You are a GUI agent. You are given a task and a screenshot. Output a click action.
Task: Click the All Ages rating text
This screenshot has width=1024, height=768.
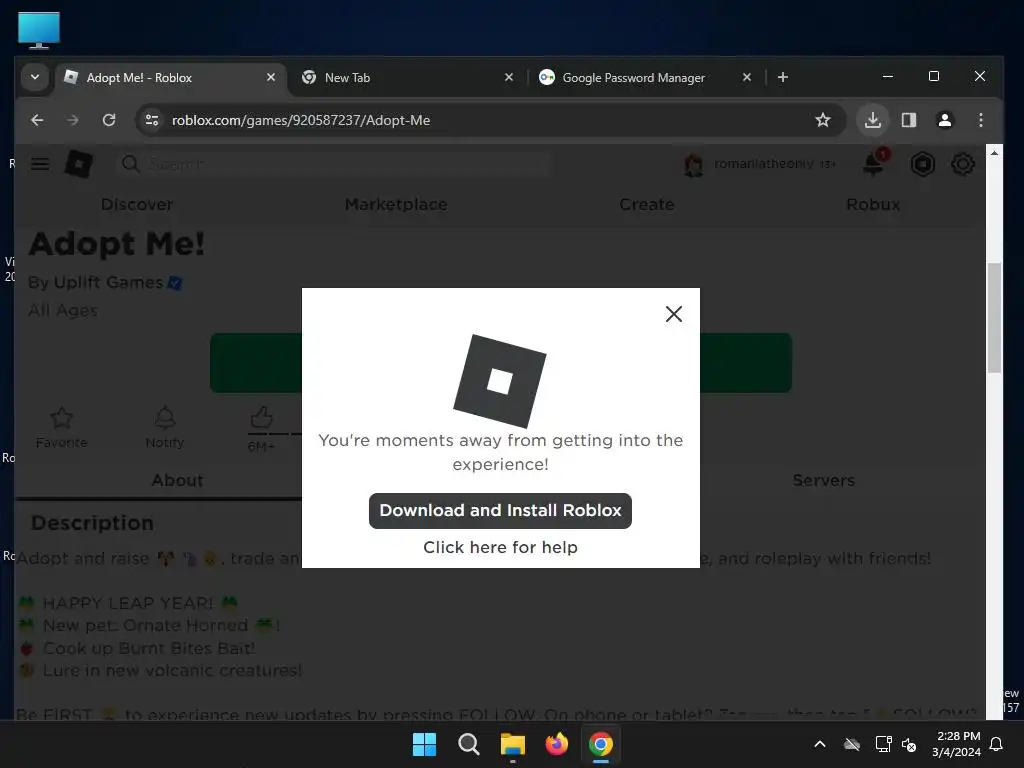coord(63,310)
